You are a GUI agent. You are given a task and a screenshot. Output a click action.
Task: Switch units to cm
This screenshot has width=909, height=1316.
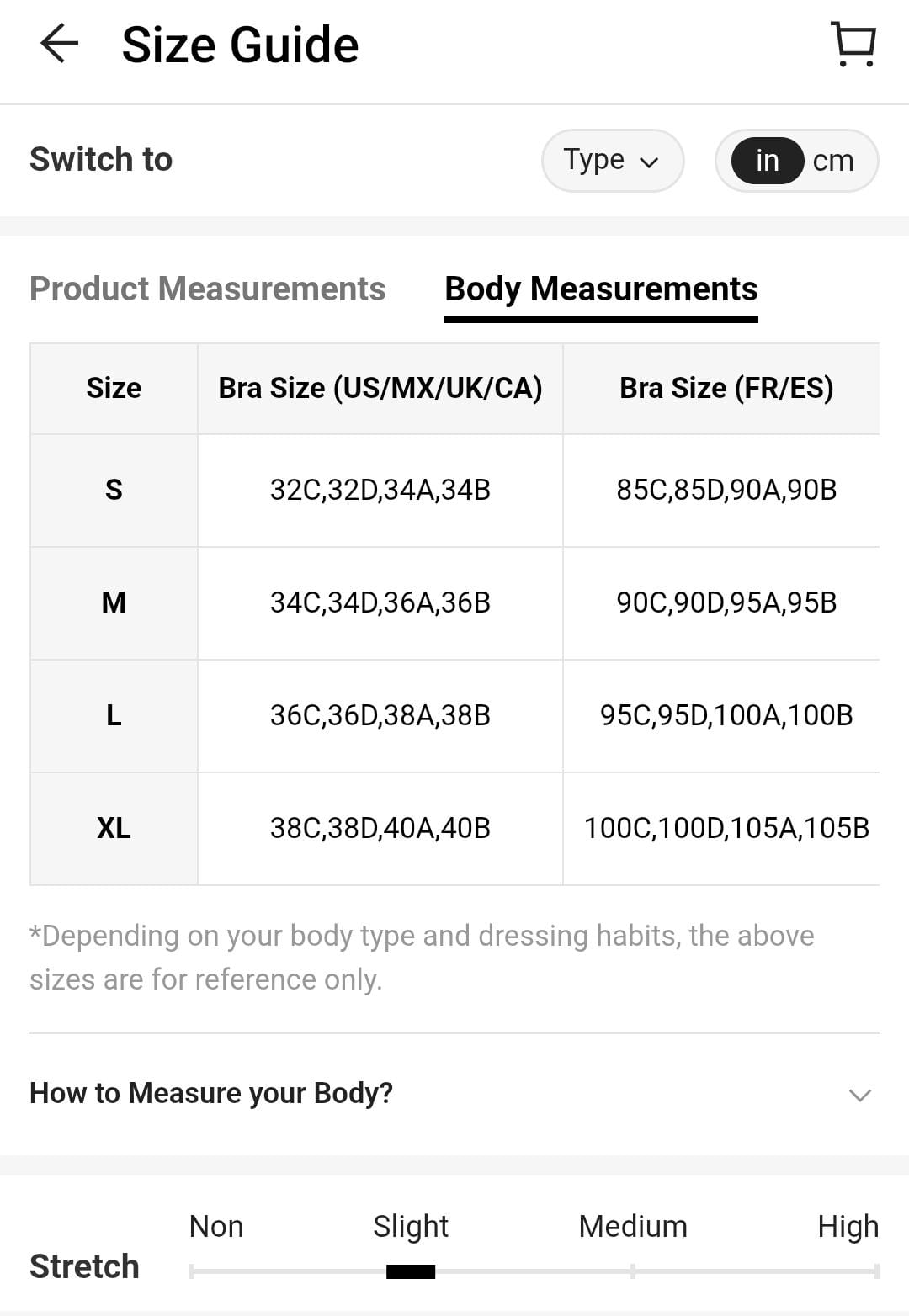pyautogui.click(x=833, y=160)
